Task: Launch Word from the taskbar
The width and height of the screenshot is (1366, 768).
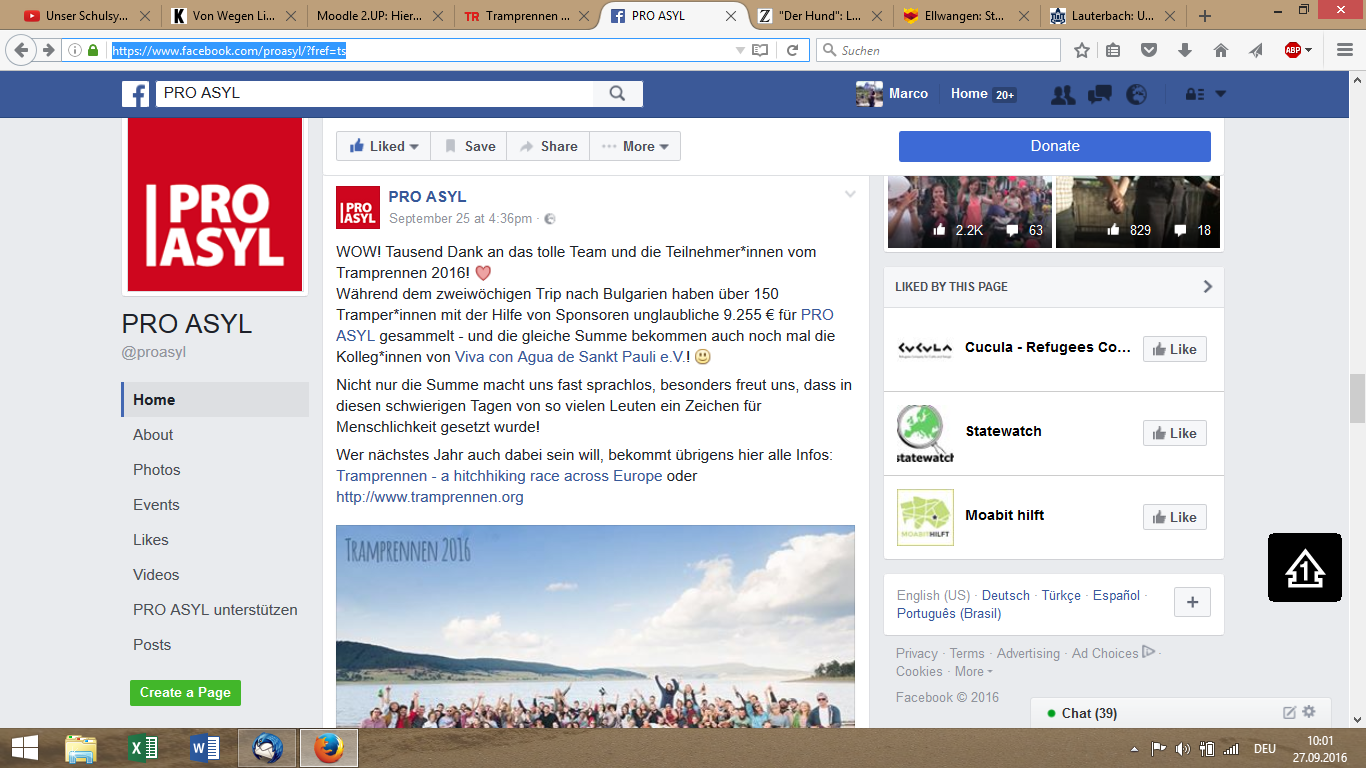Action: pos(204,748)
